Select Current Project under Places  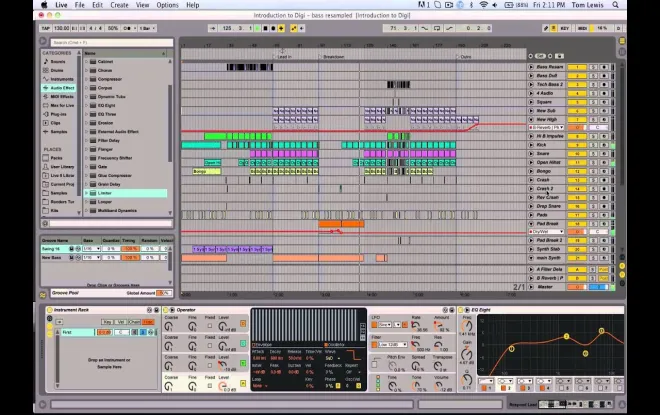(x=60, y=184)
